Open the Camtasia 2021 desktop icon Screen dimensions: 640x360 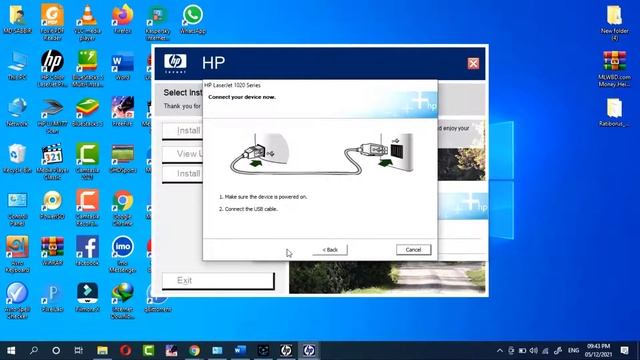[x=87, y=162]
